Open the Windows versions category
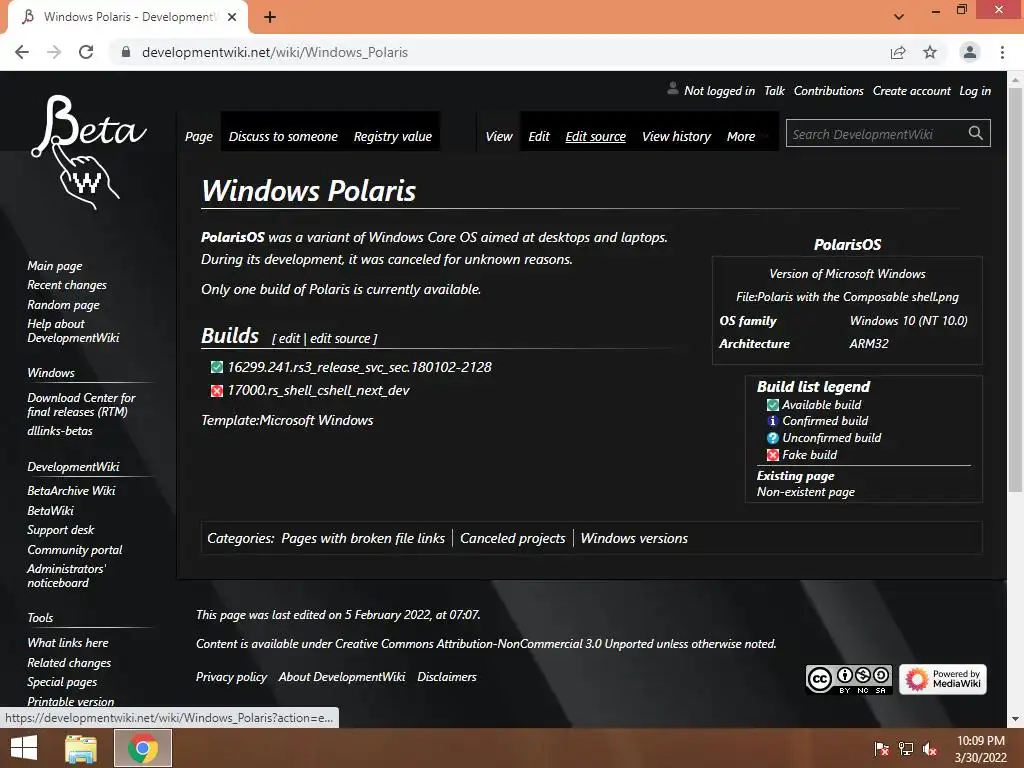1024x768 pixels. pos(634,538)
